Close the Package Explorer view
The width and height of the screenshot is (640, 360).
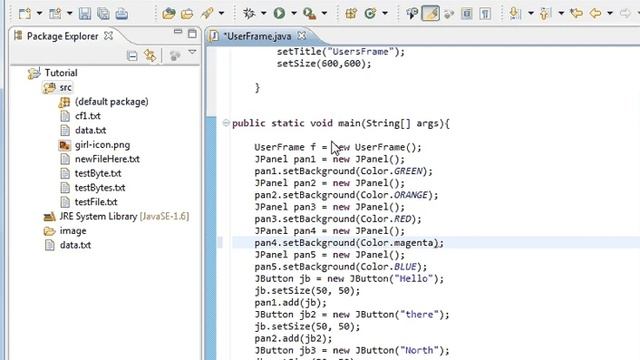[108, 36]
